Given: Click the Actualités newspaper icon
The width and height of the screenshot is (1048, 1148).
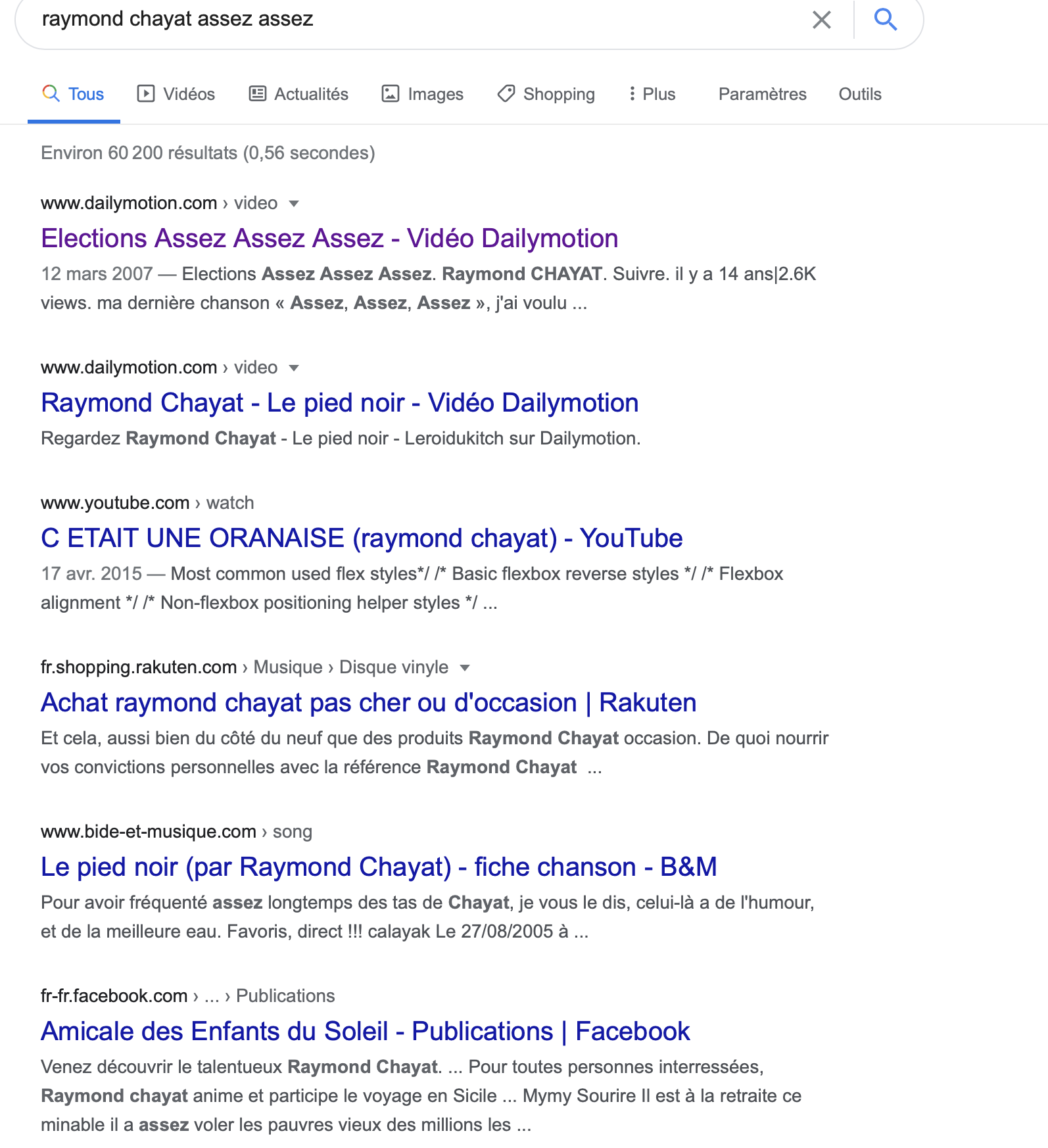Looking at the screenshot, I should click(257, 94).
